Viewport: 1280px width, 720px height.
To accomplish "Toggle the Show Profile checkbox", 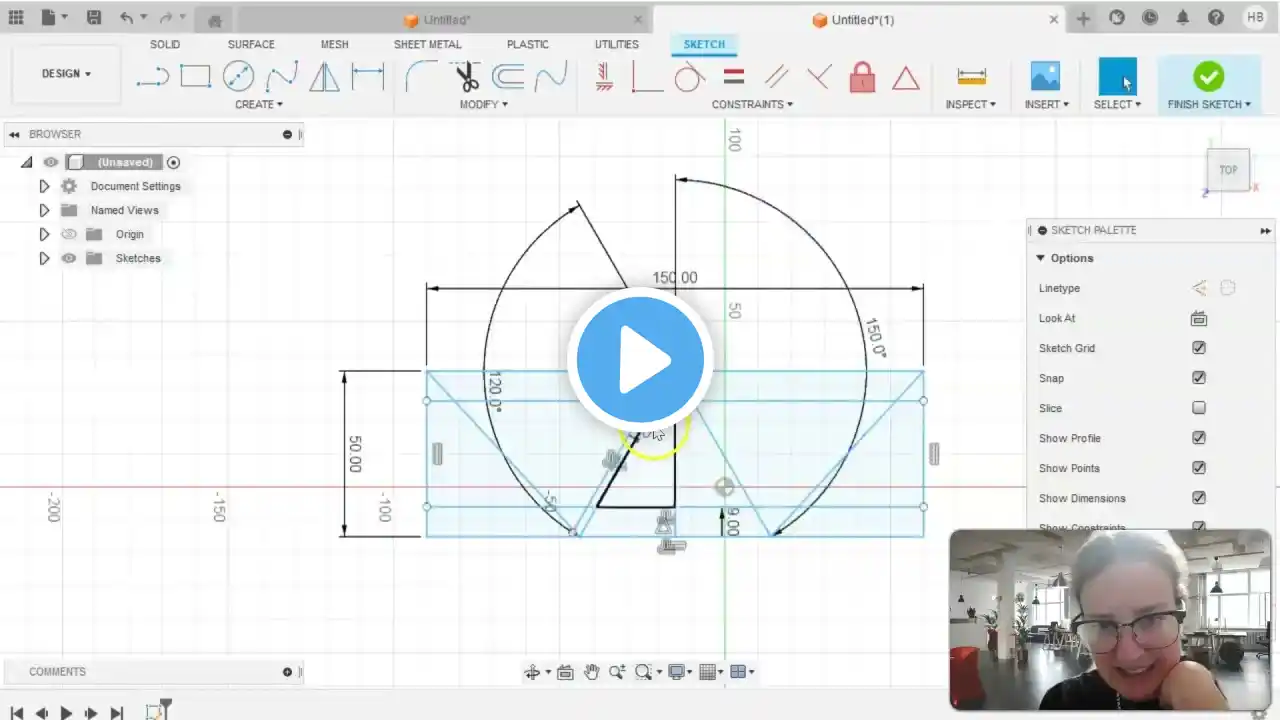I will pos(1199,438).
